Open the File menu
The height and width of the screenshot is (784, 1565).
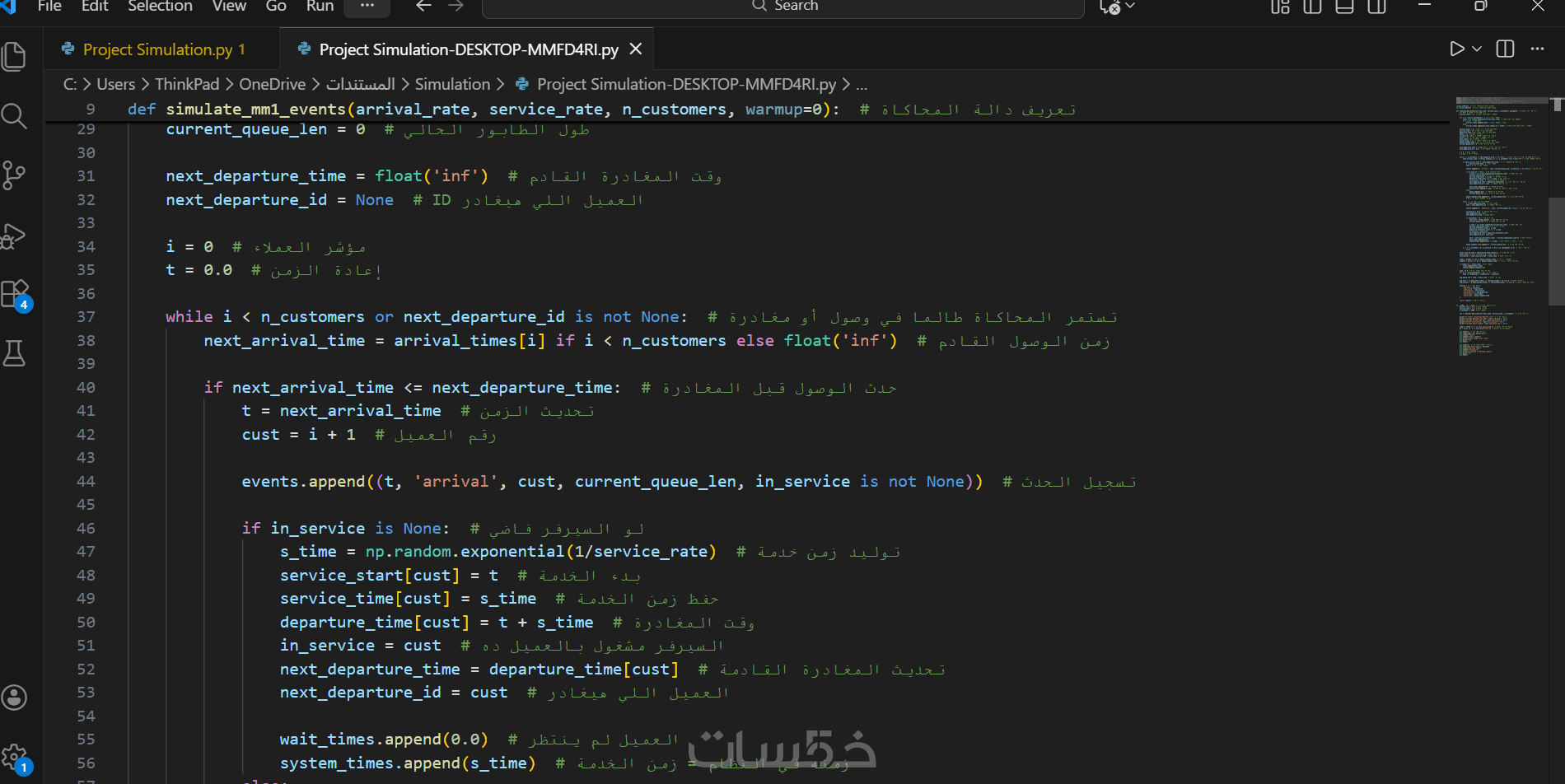pos(49,6)
